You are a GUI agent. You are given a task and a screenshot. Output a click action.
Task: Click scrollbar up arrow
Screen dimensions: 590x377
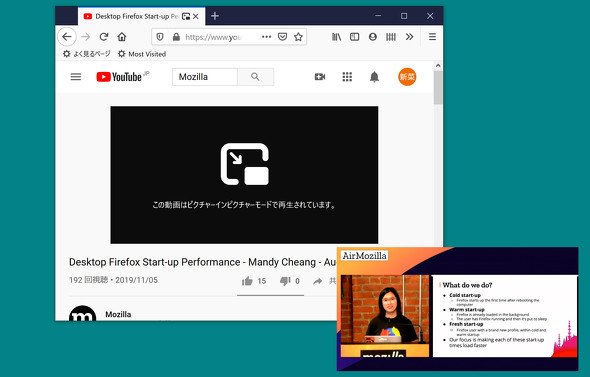pyautogui.click(x=438, y=65)
